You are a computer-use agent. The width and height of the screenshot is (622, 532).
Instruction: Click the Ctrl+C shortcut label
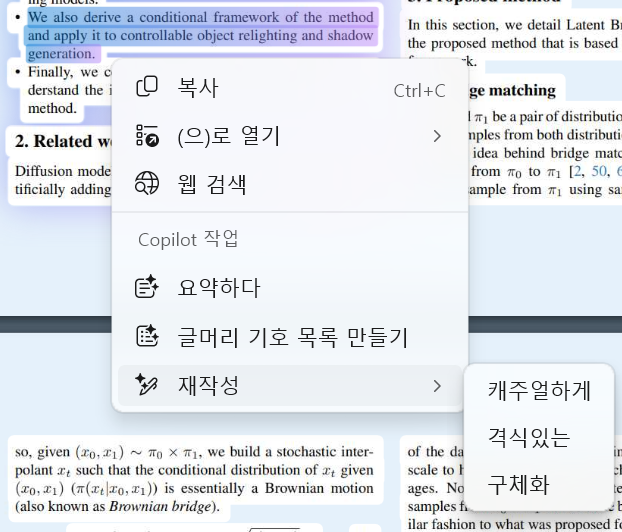tap(419, 91)
